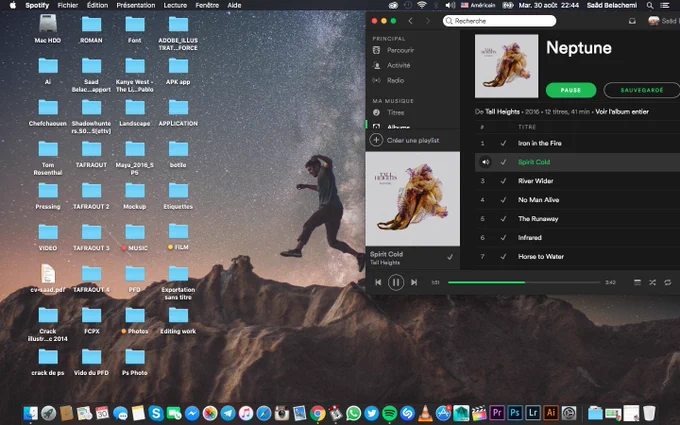Toggle saved checkmark on Spirit Cold row
680x425 pixels.
point(503,162)
